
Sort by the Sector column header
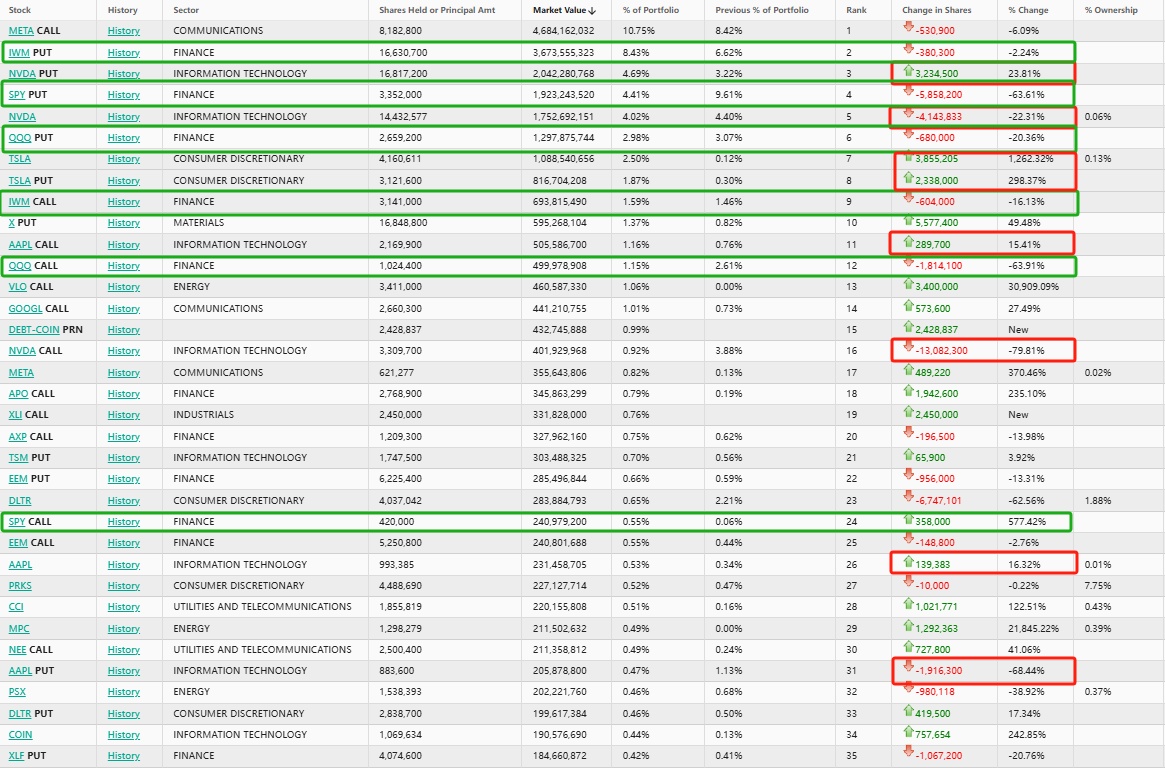point(186,10)
